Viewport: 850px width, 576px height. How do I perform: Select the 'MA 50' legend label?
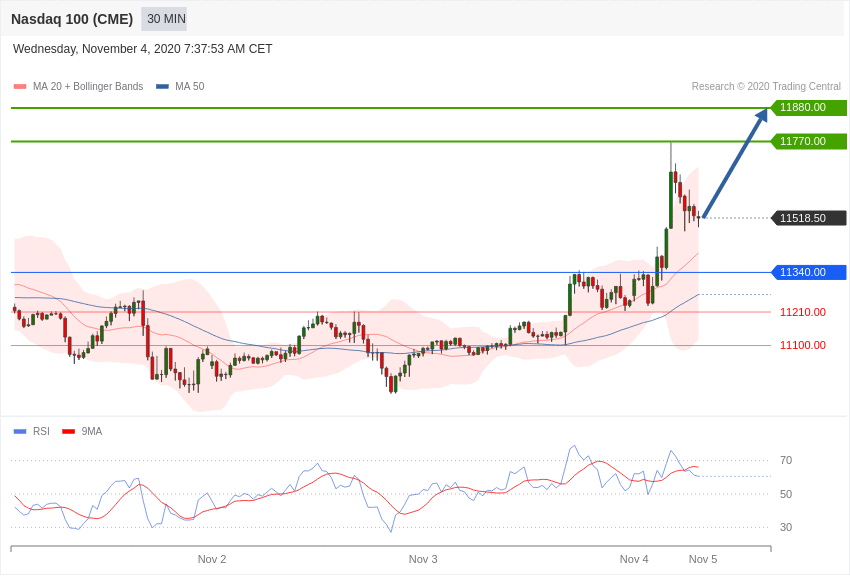tap(190, 86)
